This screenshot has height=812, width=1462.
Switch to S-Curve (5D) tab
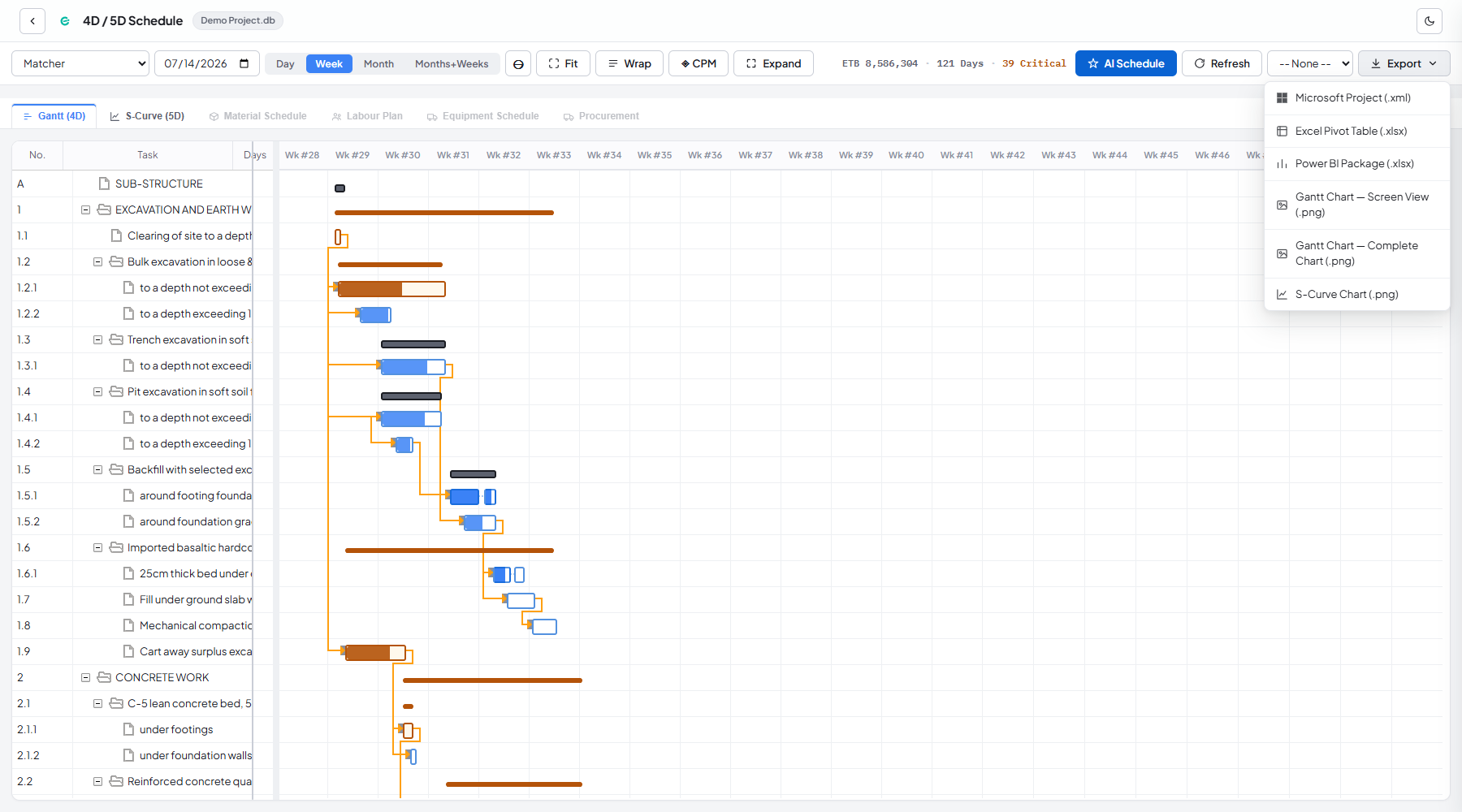147,116
